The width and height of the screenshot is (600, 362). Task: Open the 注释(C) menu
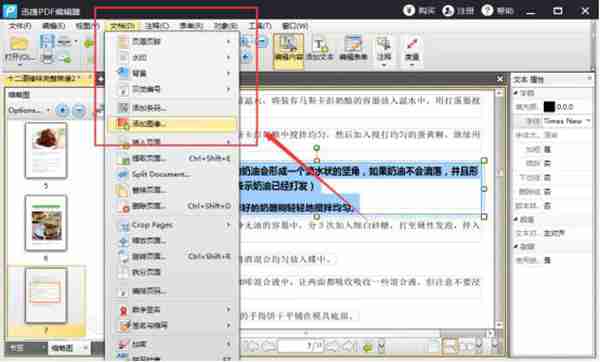[x=157, y=26]
